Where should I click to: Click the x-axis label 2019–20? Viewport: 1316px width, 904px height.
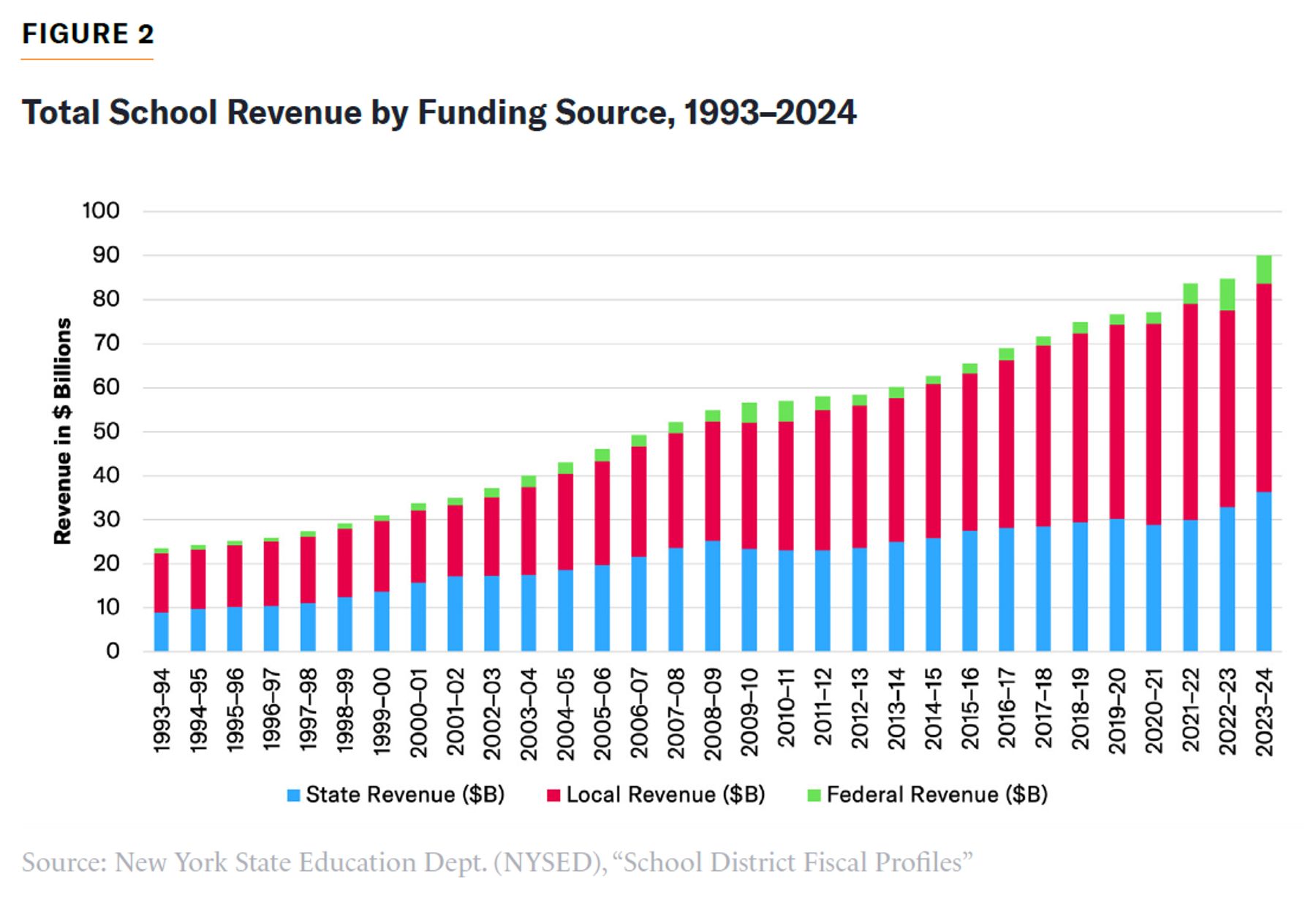(x=1116, y=710)
